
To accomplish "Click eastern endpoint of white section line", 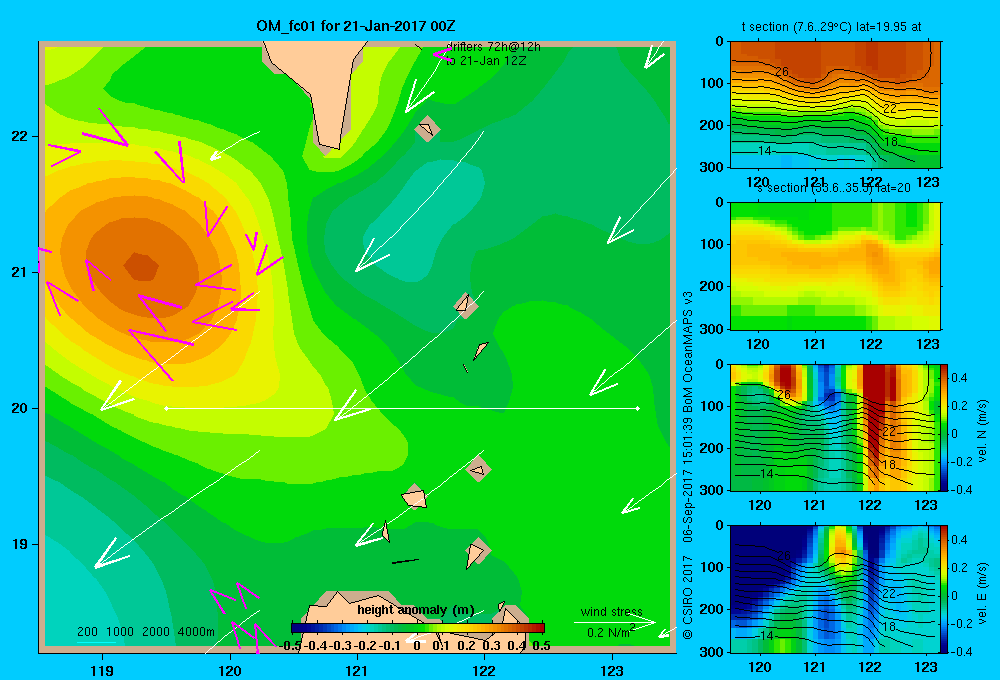I will [638, 408].
